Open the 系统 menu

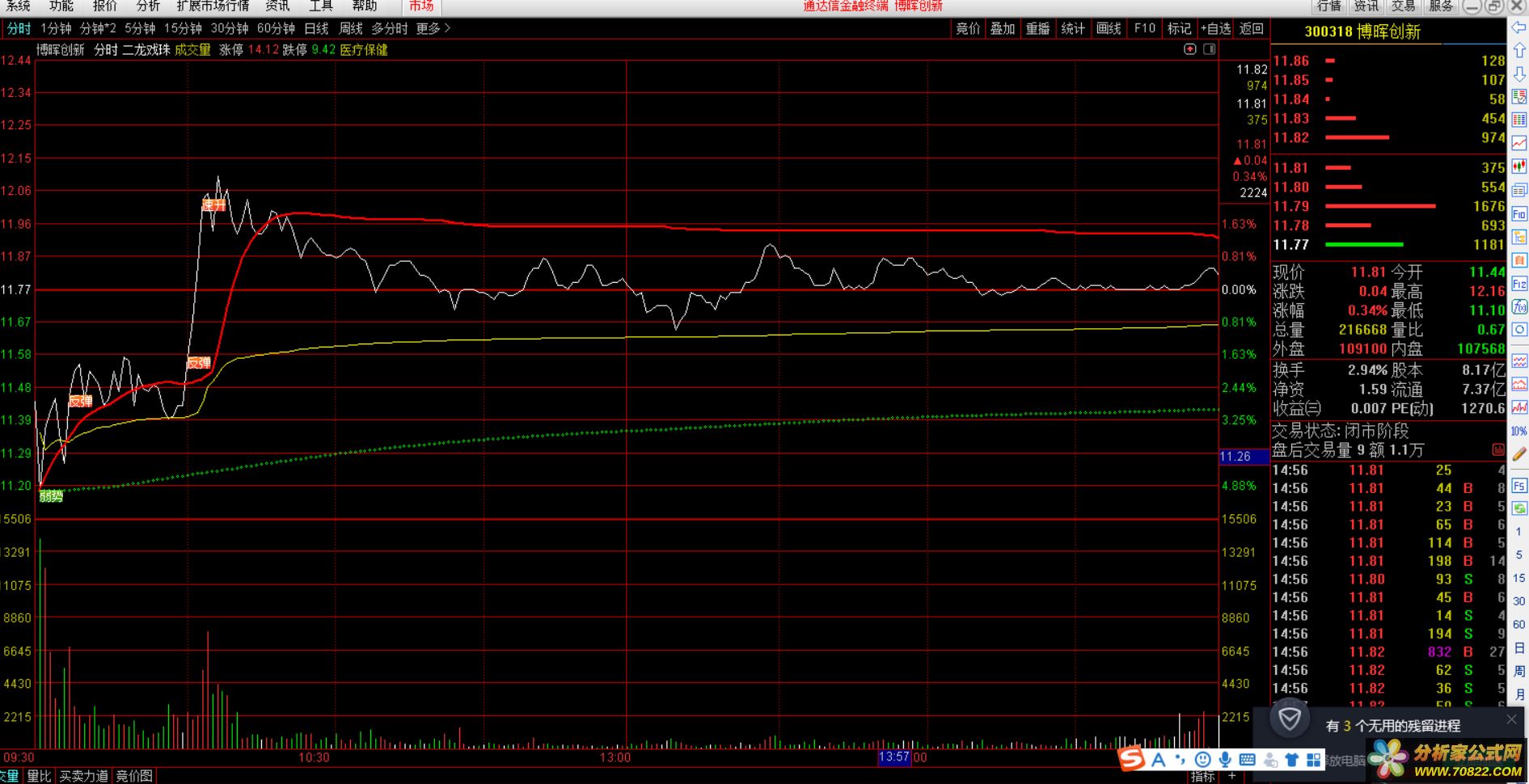click(x=18, y=6)
